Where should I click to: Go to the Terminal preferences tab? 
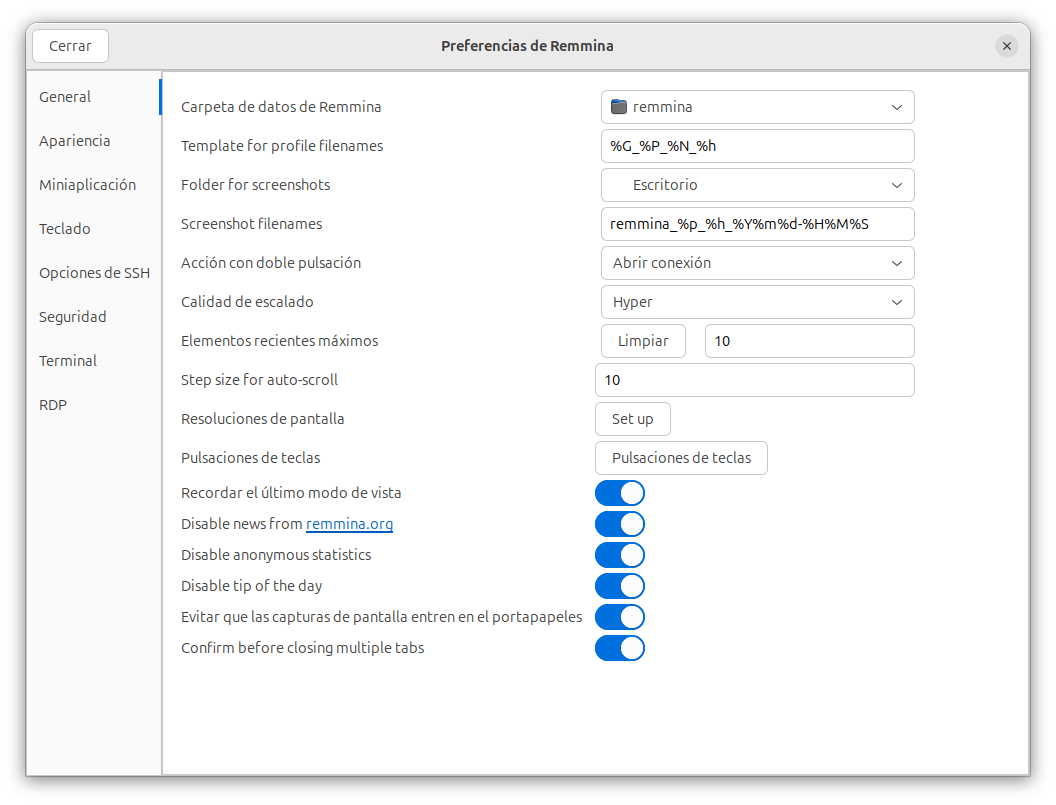pyautogui.click(x=68, y=361)
